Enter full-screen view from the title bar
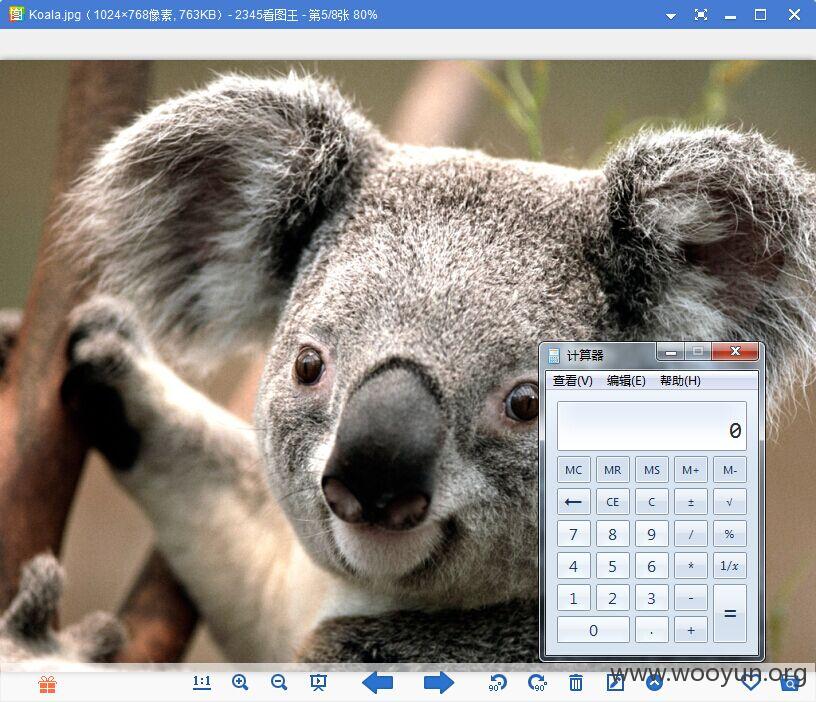 click(701, 15)
